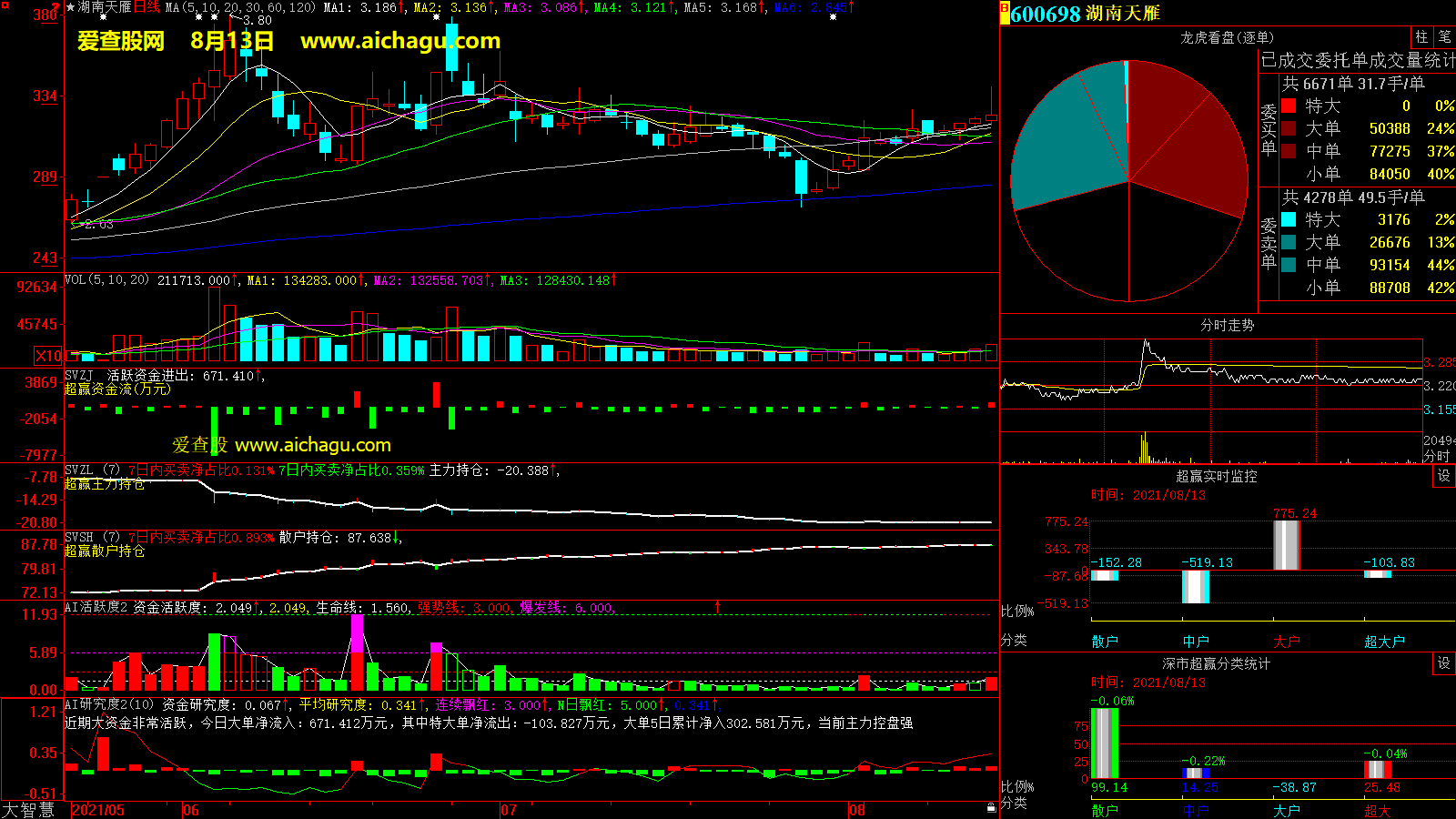Click the red question mark help icon
Screen dimensions: 1456x819
tap(56, 6)
